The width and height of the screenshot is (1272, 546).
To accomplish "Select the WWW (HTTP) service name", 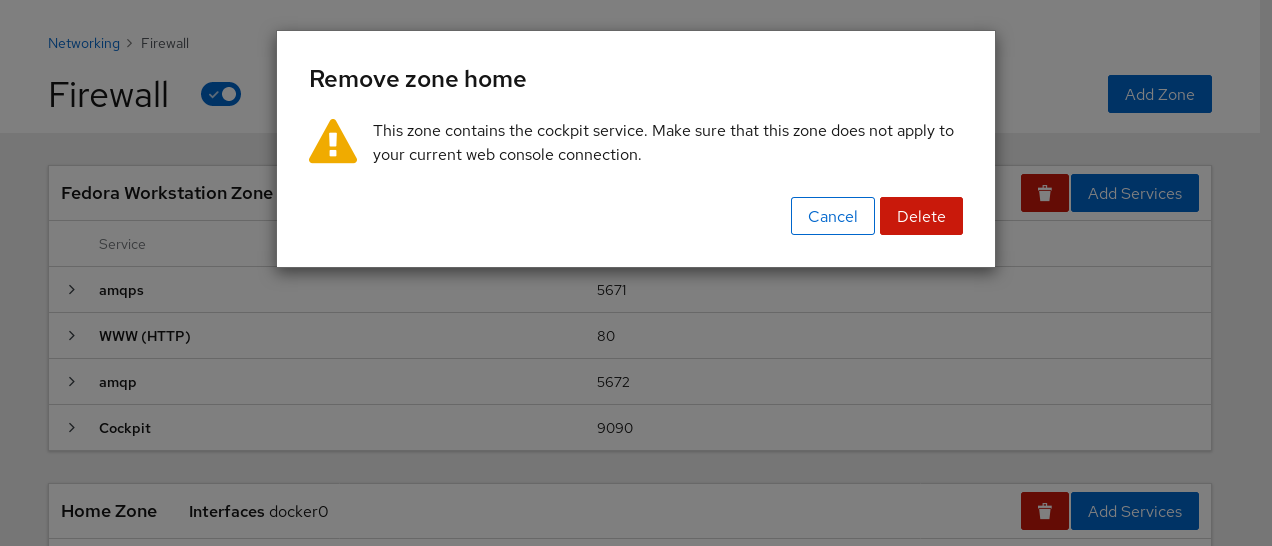I will tap(144, 336).
